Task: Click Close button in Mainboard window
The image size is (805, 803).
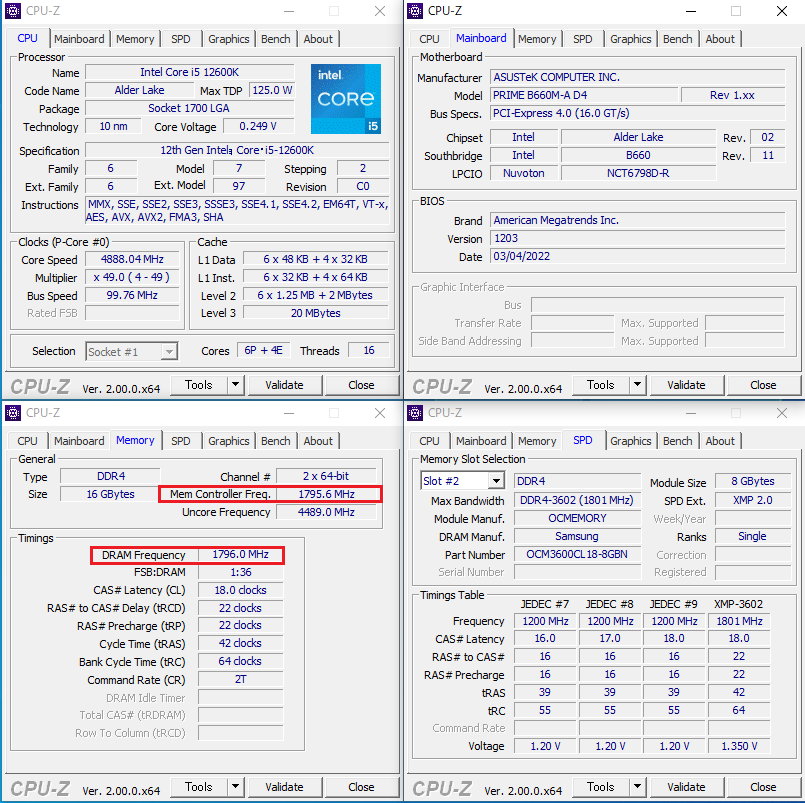Action: [x=763, y=385]
